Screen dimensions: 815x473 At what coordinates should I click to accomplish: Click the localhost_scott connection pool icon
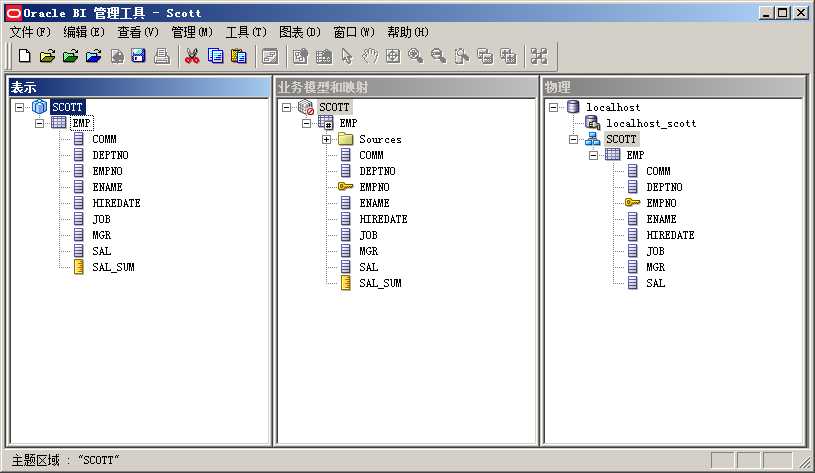(x=593, y=123)
